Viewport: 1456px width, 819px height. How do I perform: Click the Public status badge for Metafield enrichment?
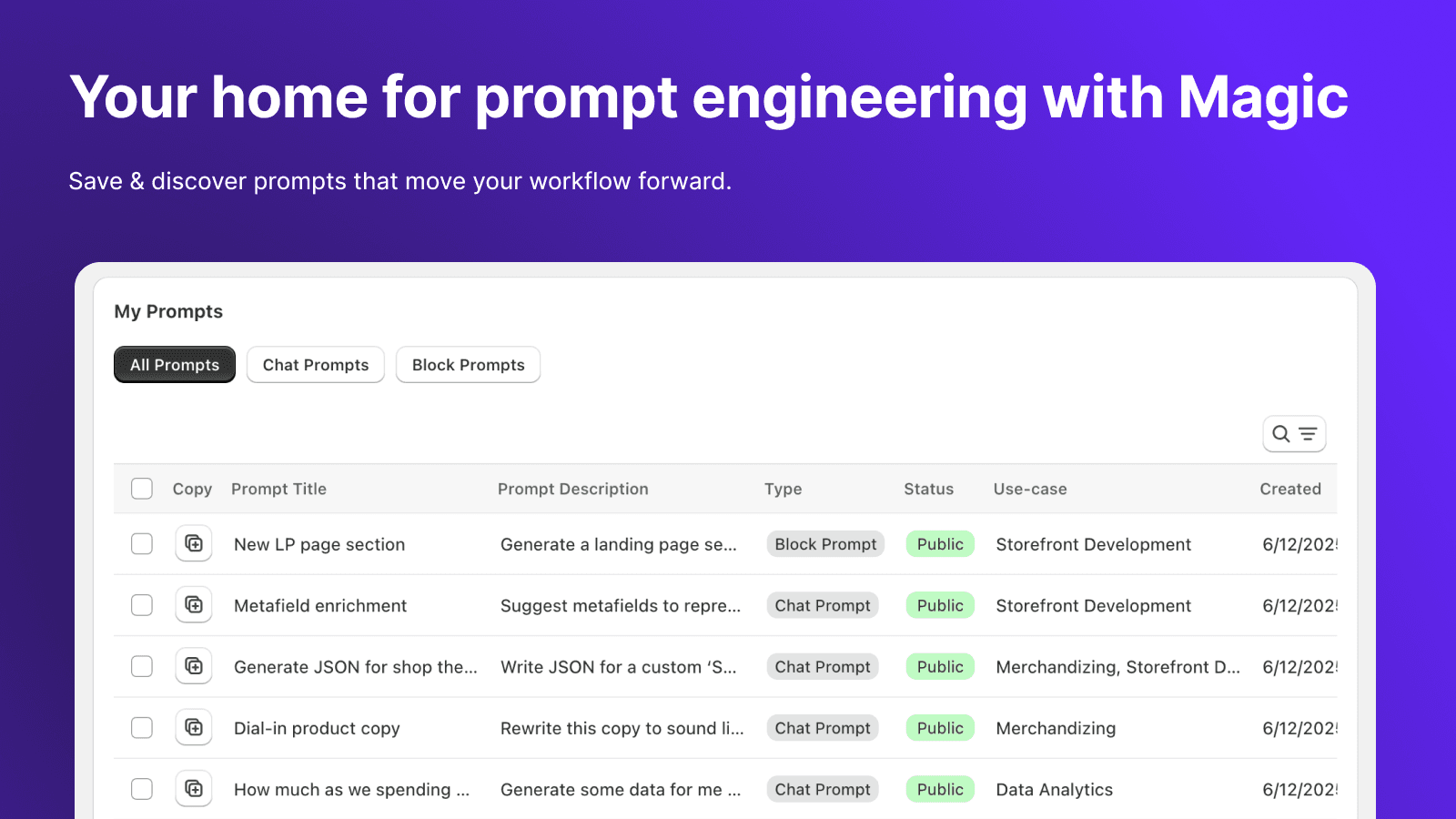click(939, 604)
